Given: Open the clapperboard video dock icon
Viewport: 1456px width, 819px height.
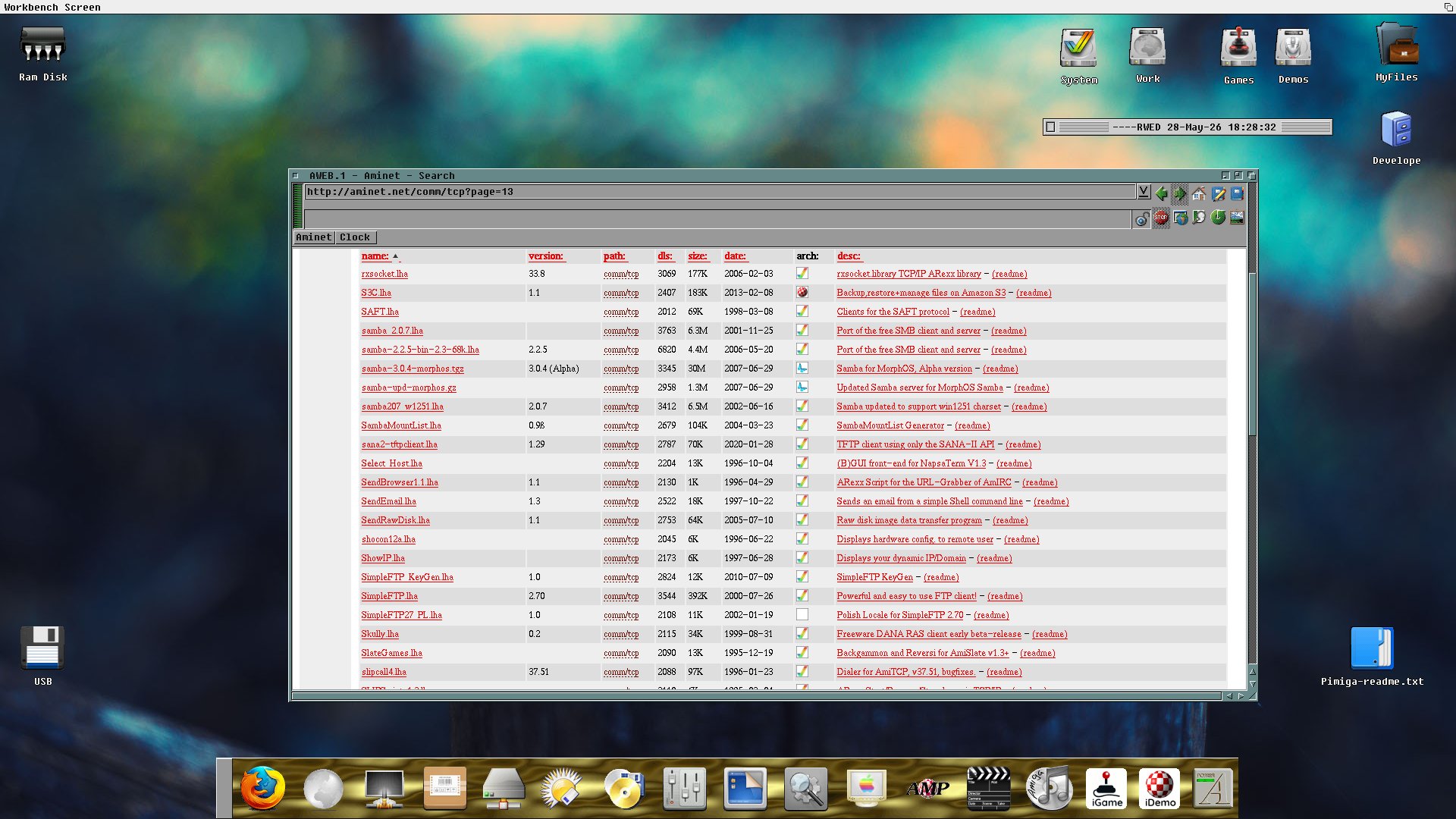Looking at the screenshot, I should point(989,789).
